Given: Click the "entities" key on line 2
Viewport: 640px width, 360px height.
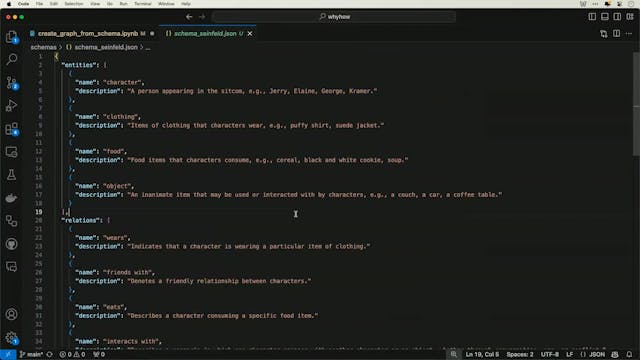Looking at the screenshot, I should point(80,65).
